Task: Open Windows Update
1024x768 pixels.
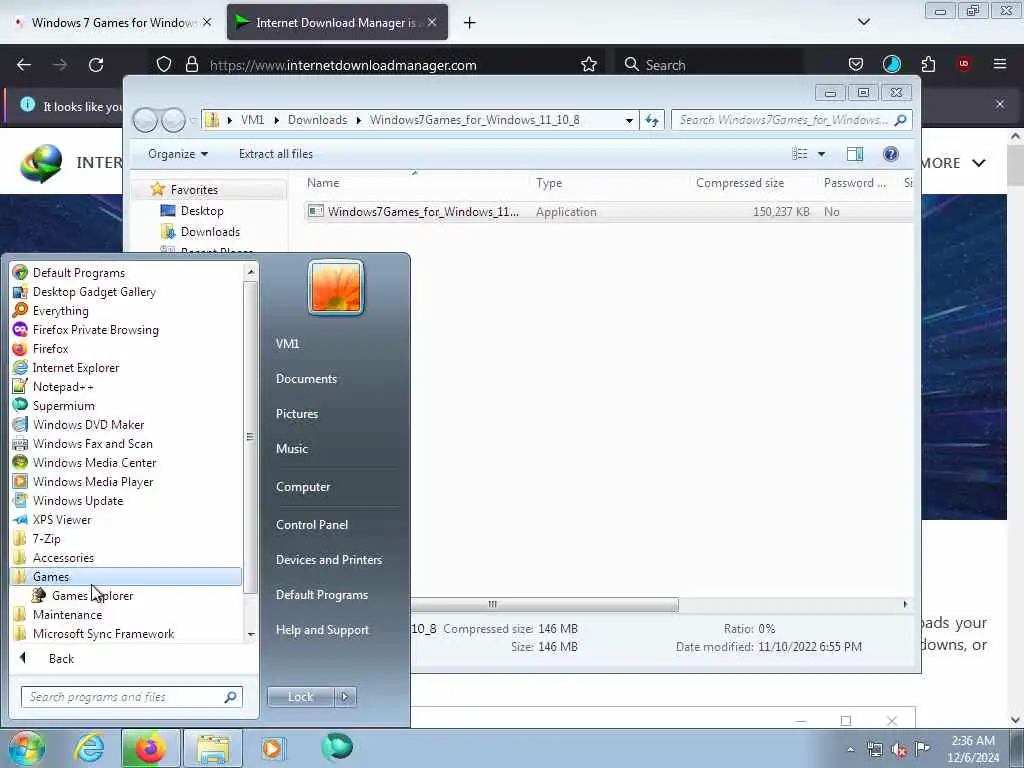Action: point(78,500)
